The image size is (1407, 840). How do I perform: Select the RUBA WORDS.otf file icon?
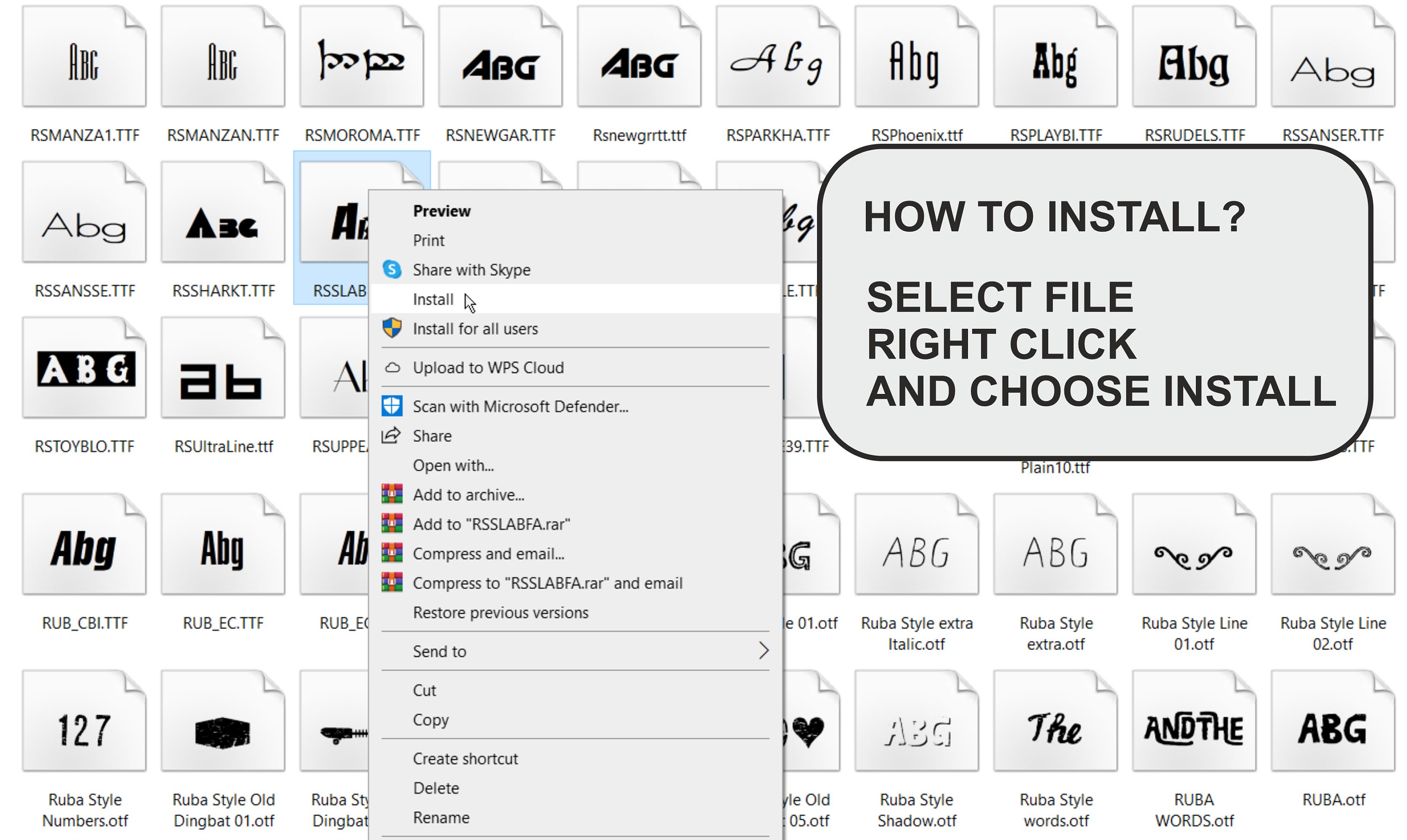tap(1194, 721)
